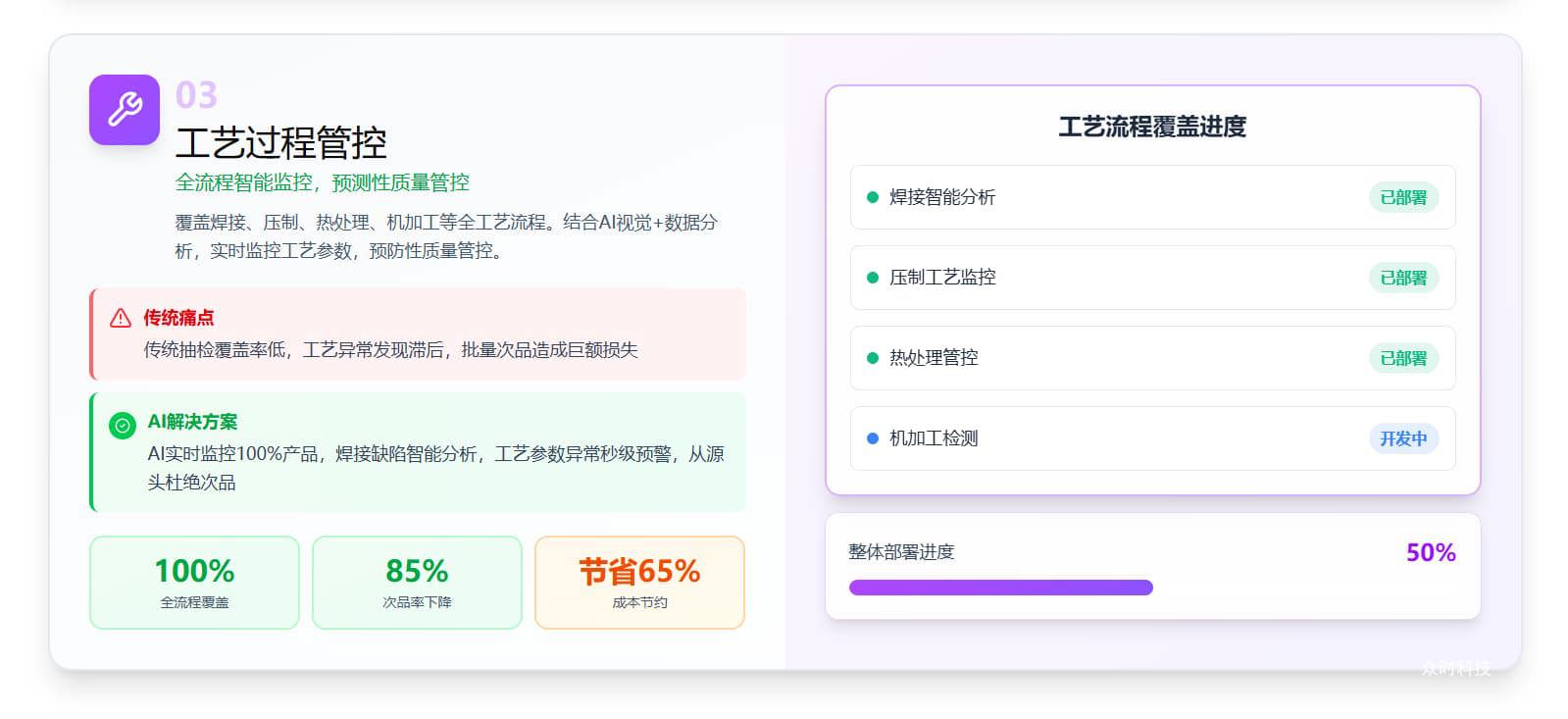Click the purple 整体部署进度 progress bar
Viewport: 1568px width, 719px height.
click(1000, 588)
